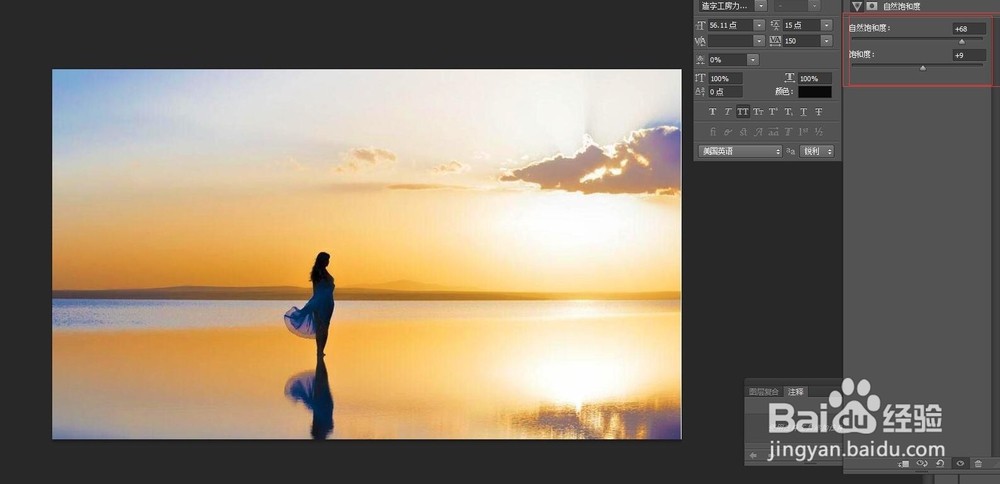Switch to the 注释 tab
Screen dimensions: 1000x484
pos(795,392)
